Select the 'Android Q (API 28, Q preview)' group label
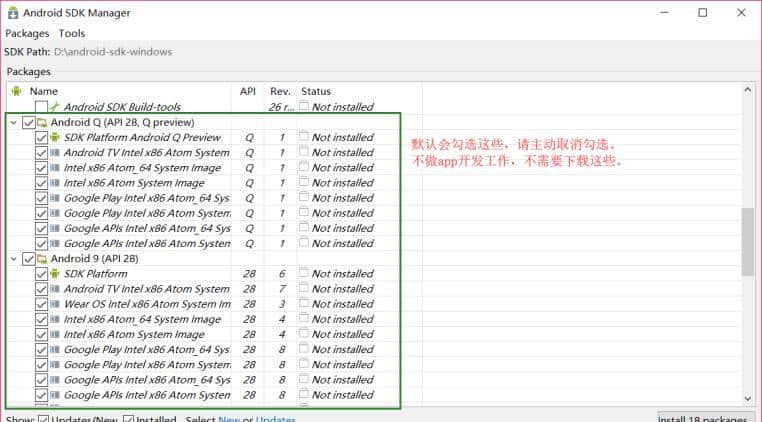Image resolution: width=762 pixels, height=422 pixels. coord(122,123)
